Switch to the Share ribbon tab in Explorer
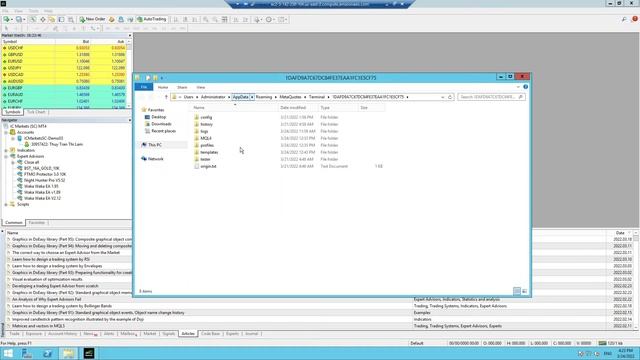The width and height of the screenshot is (640, 360). coord(182,87)
